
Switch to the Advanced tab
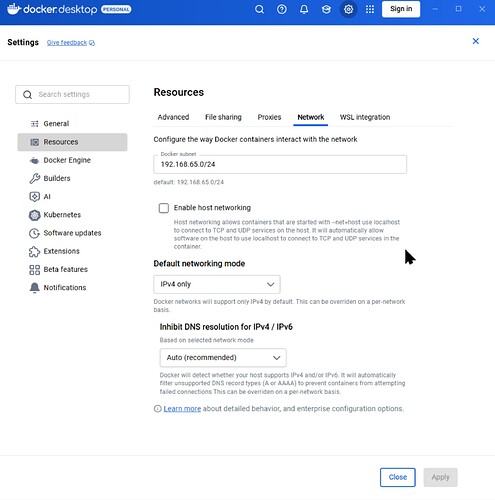click(173, 117)
